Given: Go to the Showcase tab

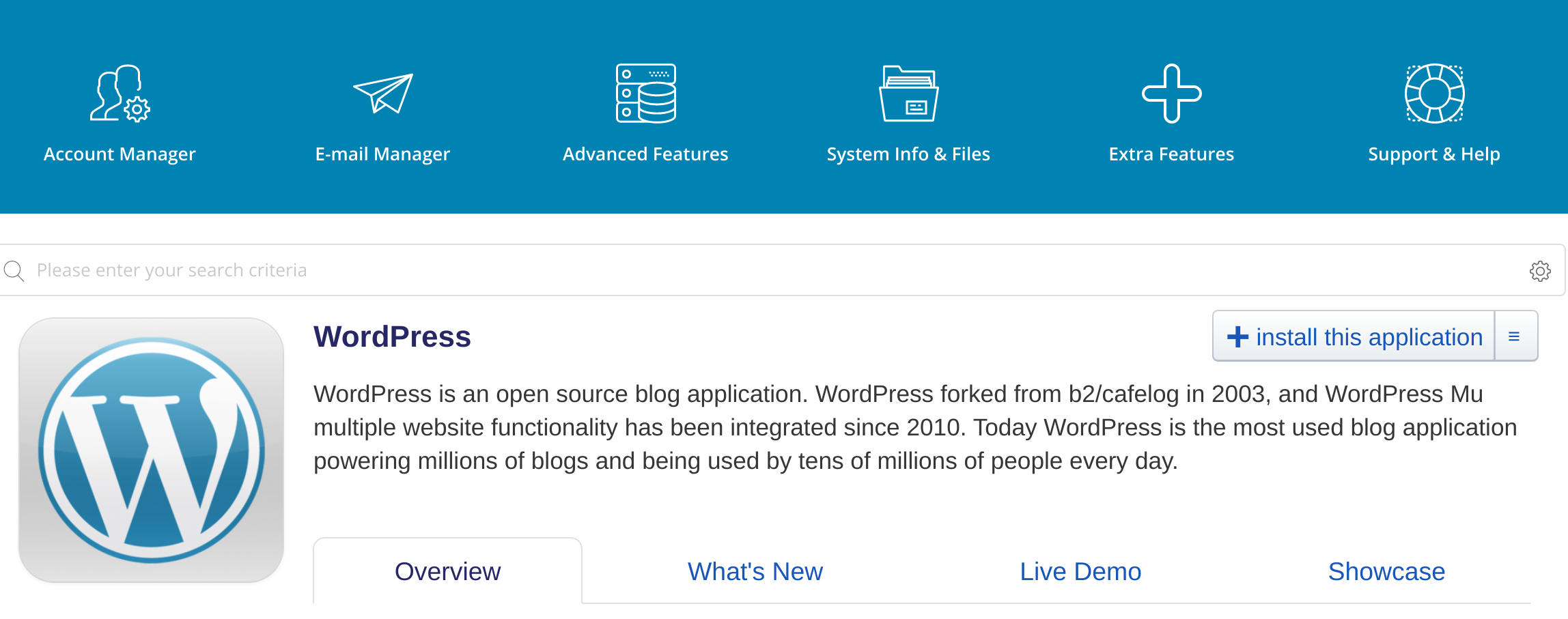Looking at the screenshot, I should [1386, 571].
